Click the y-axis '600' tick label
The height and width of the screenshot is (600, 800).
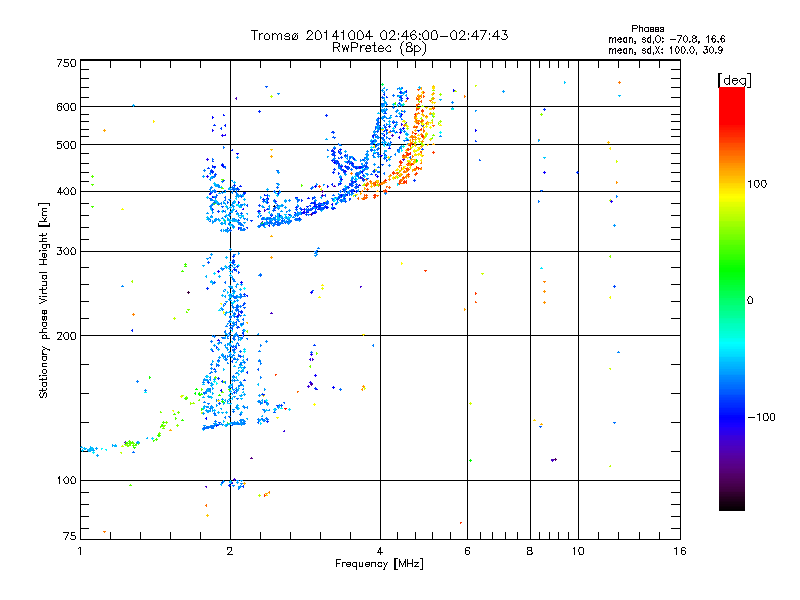(x=67, y=107)
